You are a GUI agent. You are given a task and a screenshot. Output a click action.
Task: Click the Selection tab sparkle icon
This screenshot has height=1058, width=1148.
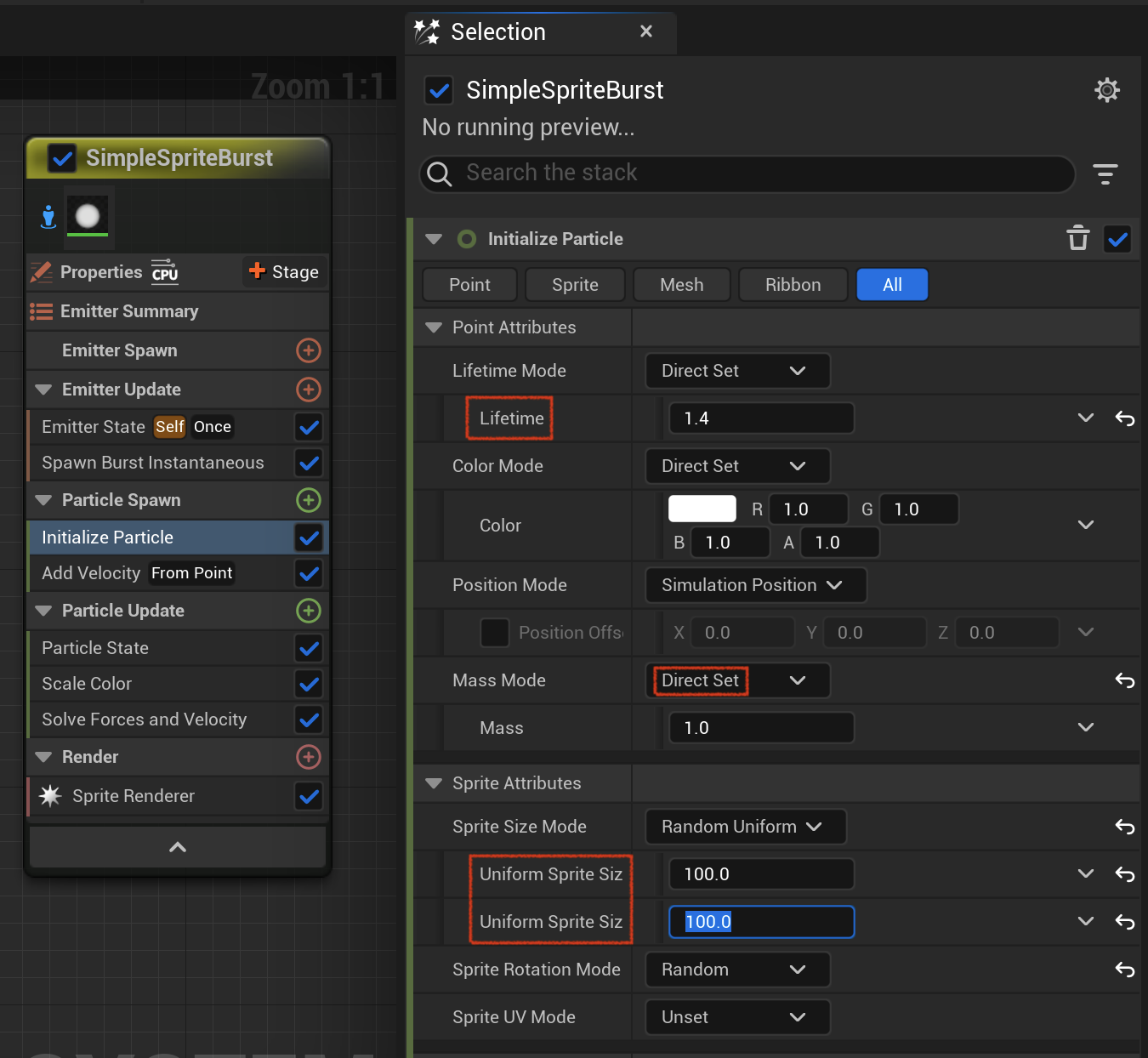click(x=427, y=31)
